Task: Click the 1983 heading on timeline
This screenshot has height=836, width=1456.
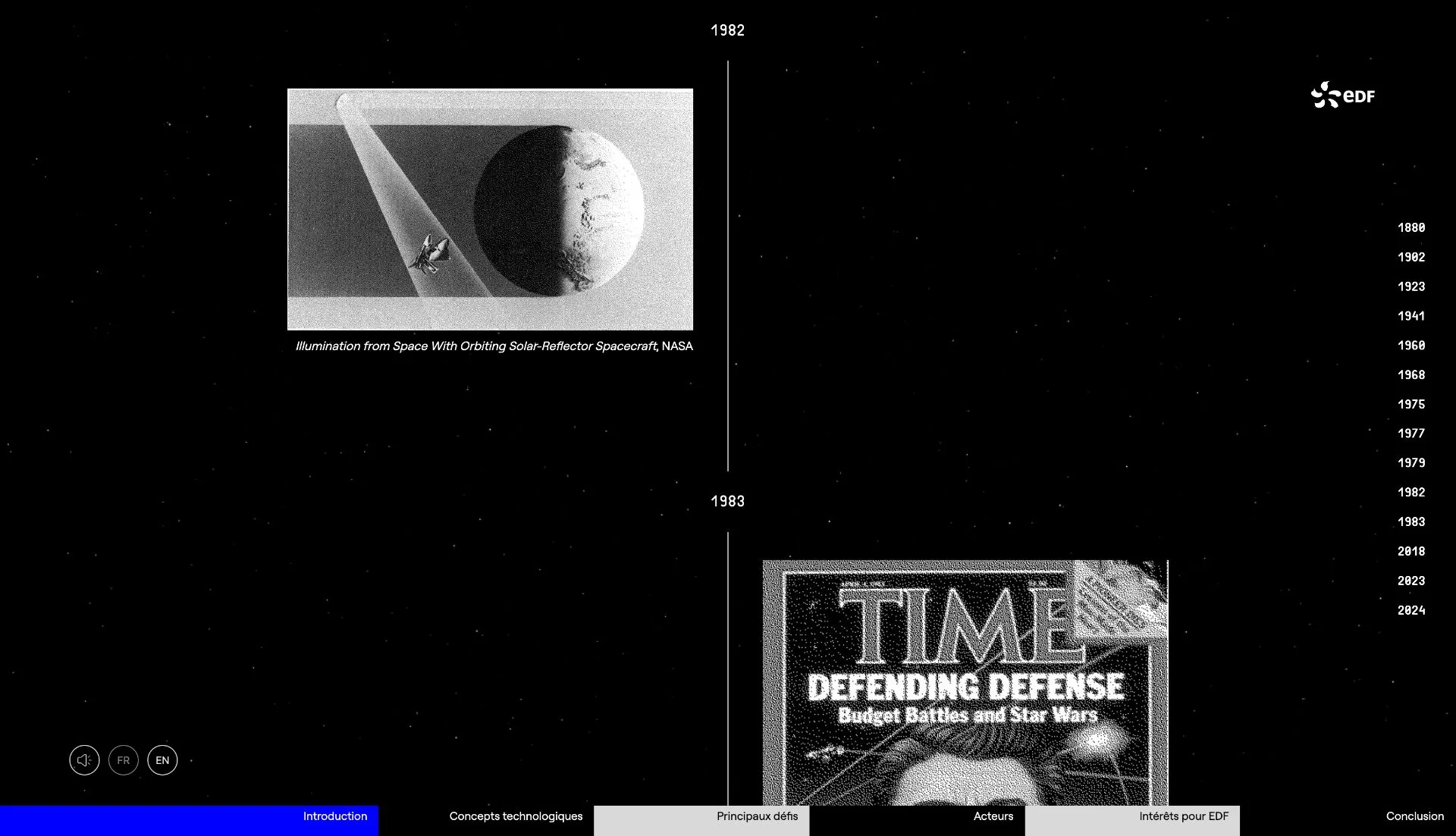Action: tap(727, 502)
